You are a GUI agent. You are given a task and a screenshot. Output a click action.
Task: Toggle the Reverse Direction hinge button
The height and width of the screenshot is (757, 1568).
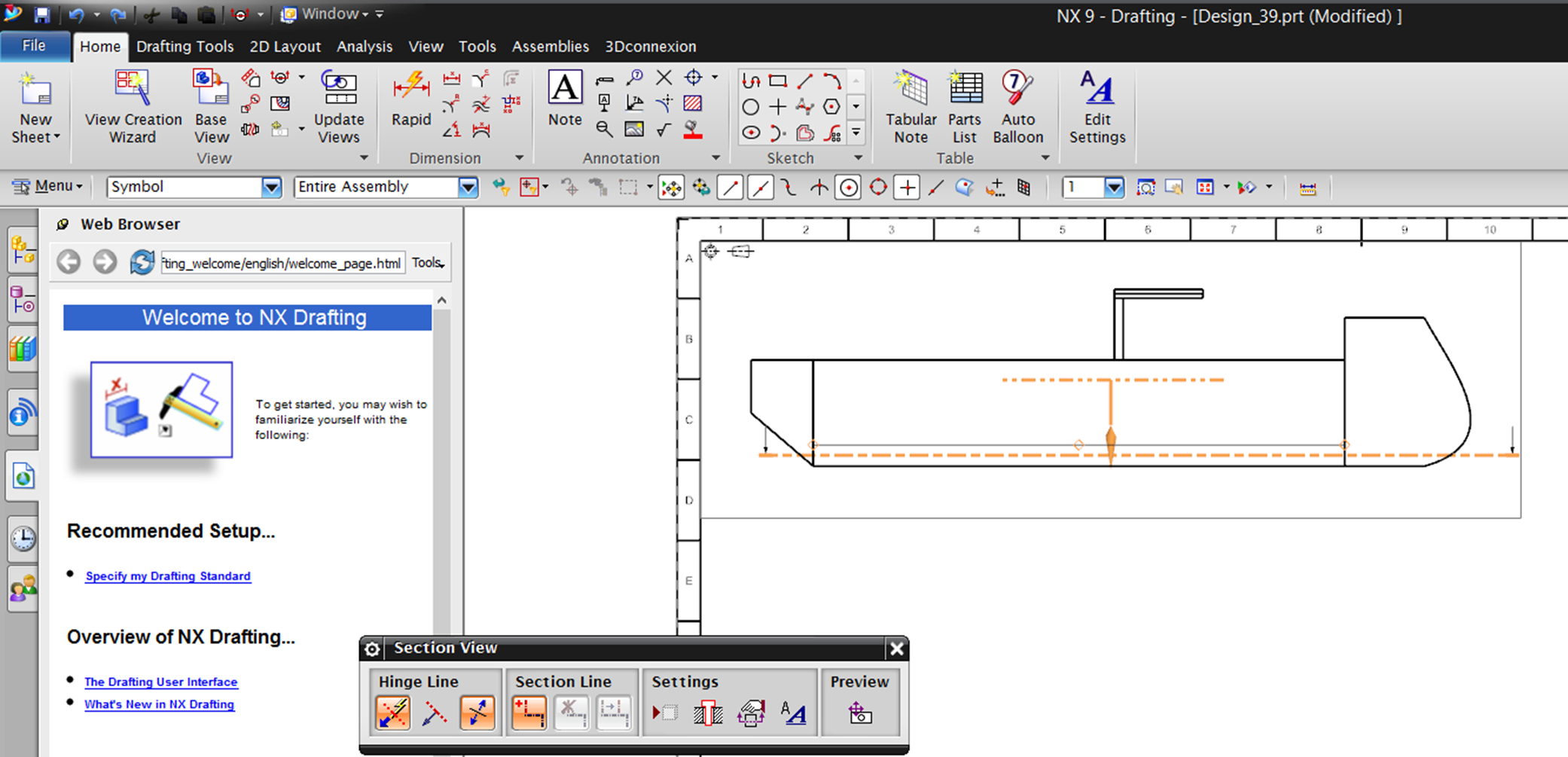click(477, 713)
